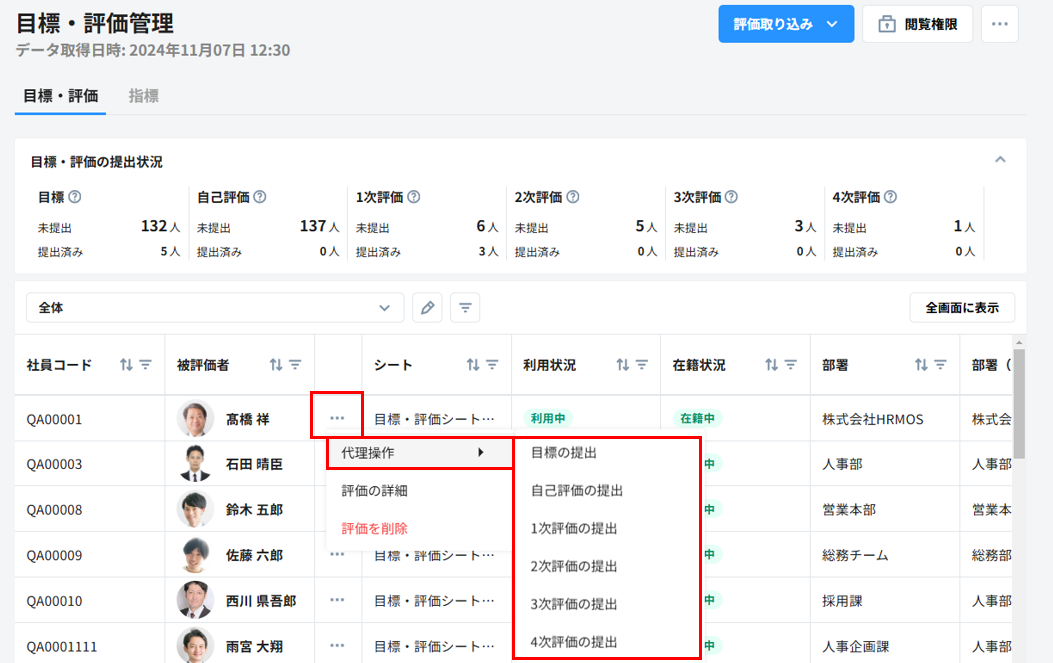Switch to the 指標 tab
Viewport: 1053px width, 663px height.
[143, 96]
